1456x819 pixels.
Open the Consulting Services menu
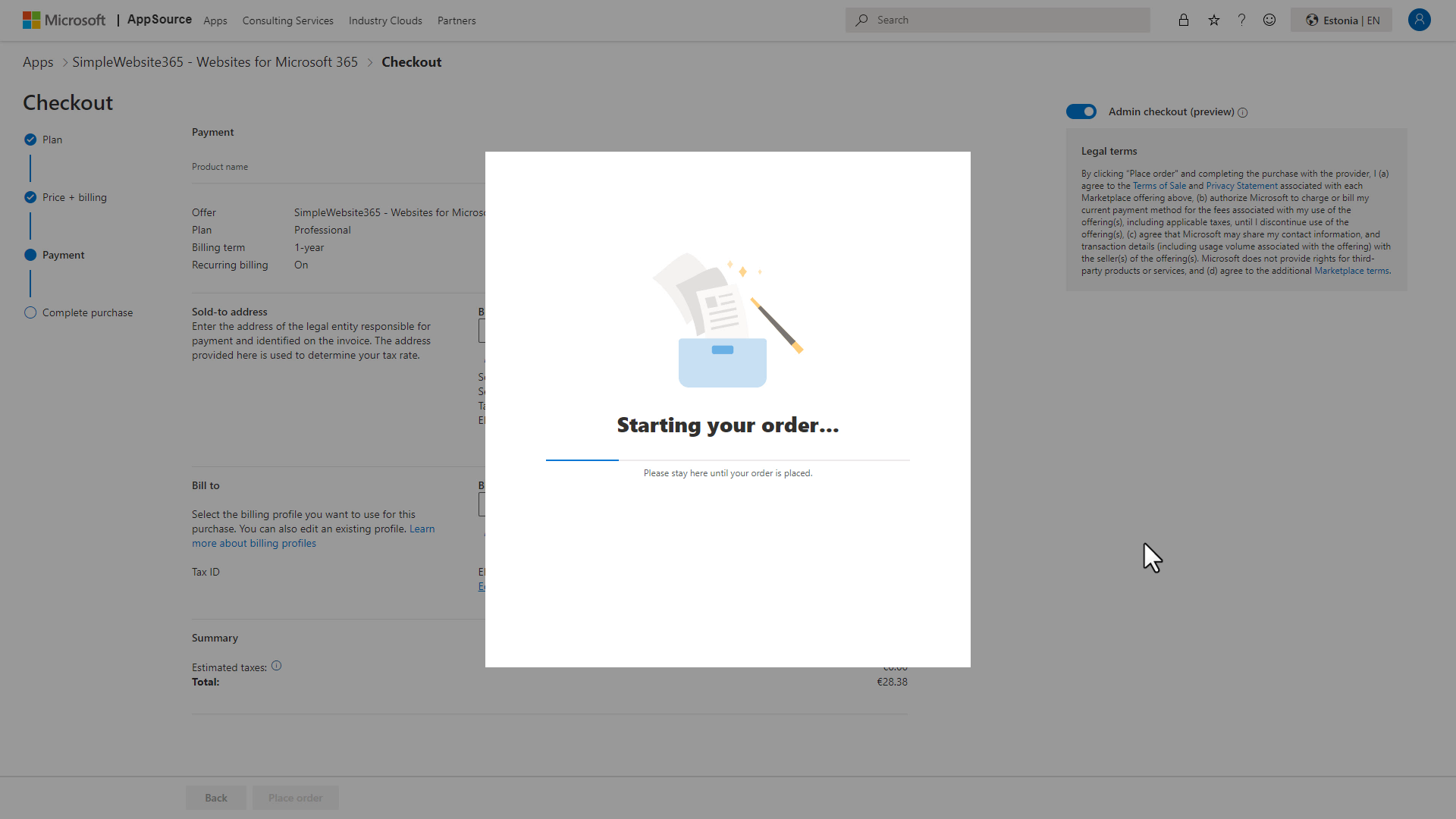coord(287,20)
